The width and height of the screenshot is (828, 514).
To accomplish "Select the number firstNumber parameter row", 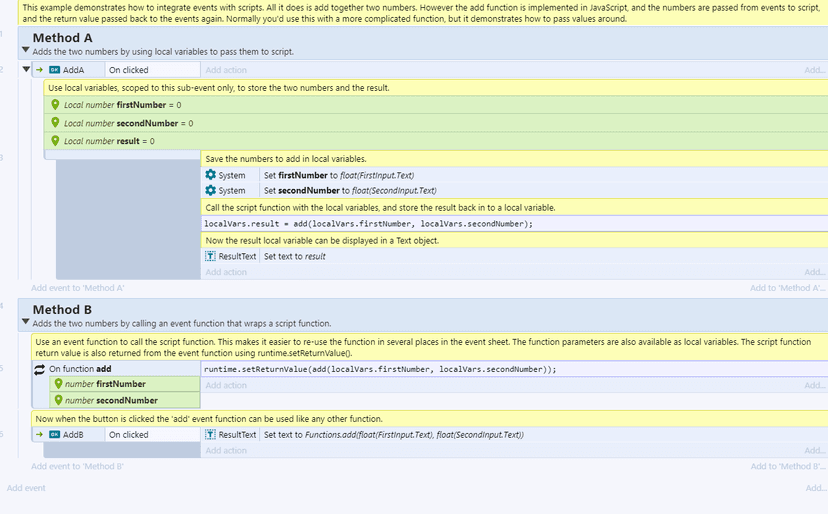I will click(x=125, y=384).
